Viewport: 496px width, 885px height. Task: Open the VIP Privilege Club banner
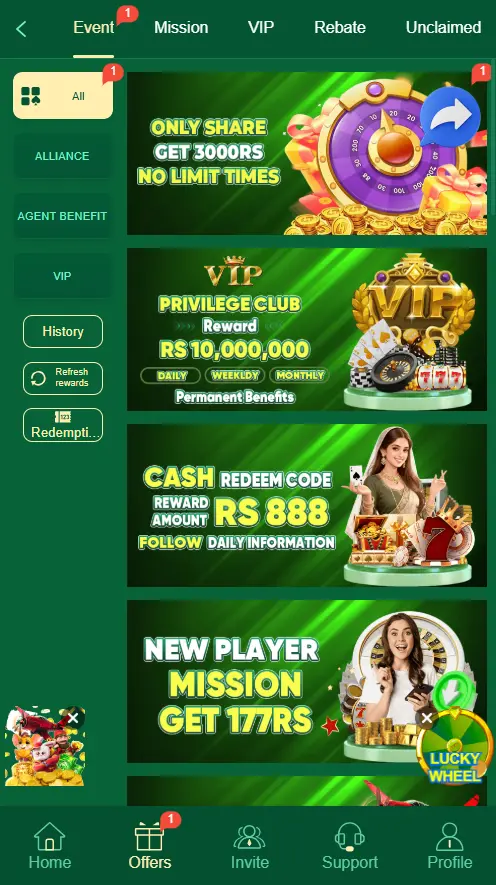click(306, 329)
